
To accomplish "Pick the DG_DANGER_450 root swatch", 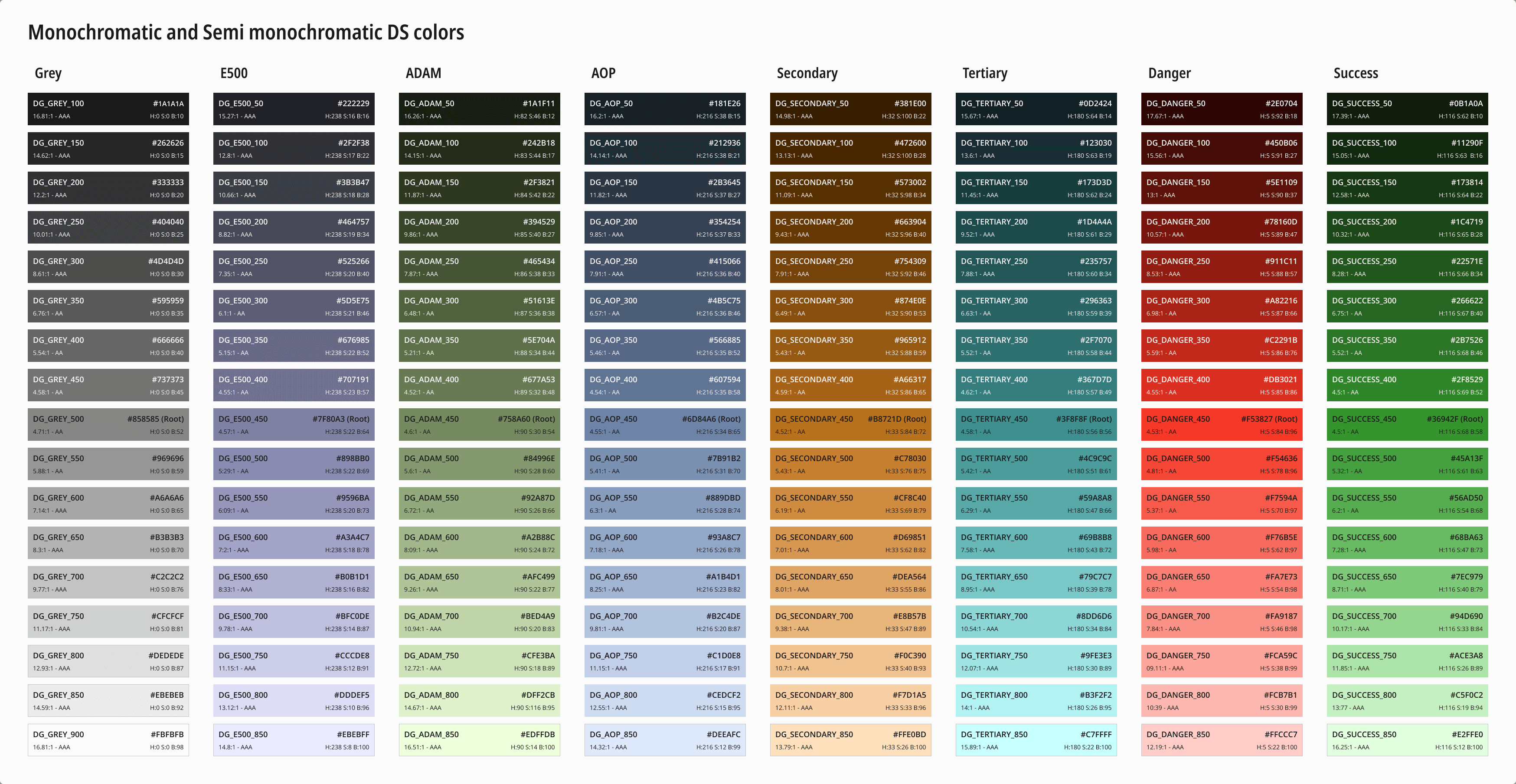I will tap(1222, 425).
